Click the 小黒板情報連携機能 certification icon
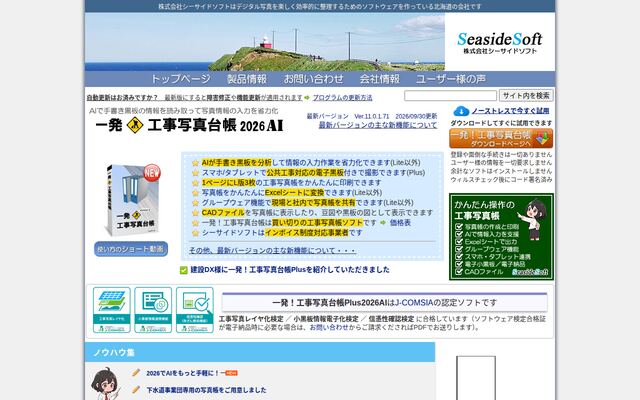The width and height of the screenshot is (640, 400). click(153, 310)
